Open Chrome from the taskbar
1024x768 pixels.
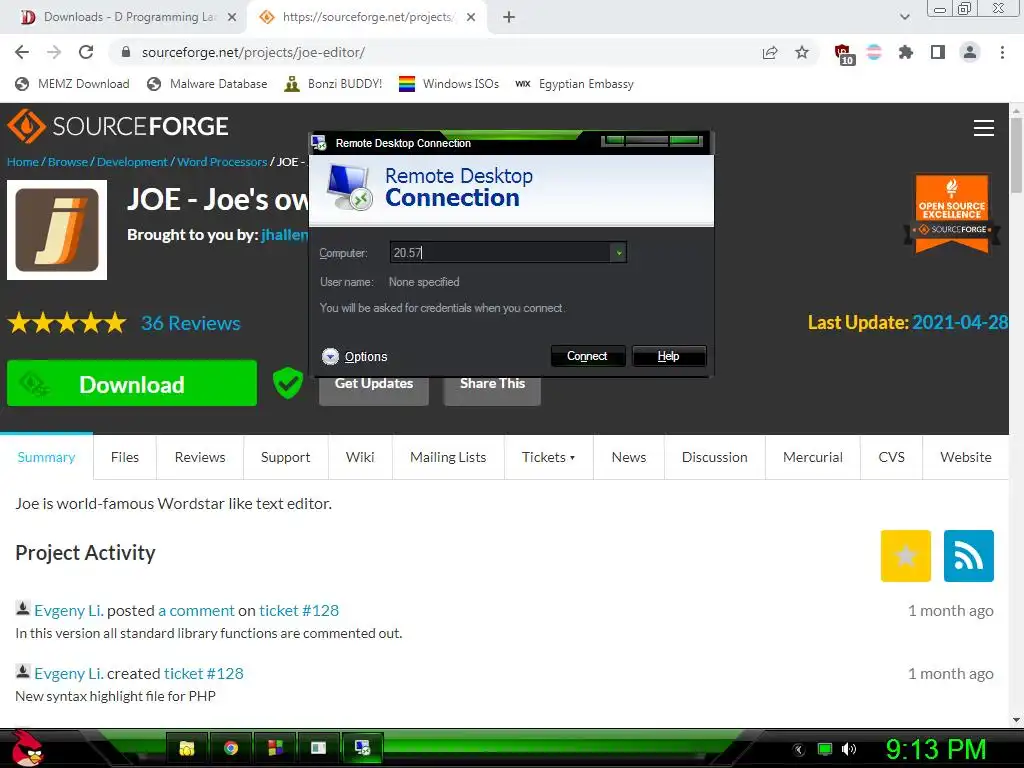point(231,748)
